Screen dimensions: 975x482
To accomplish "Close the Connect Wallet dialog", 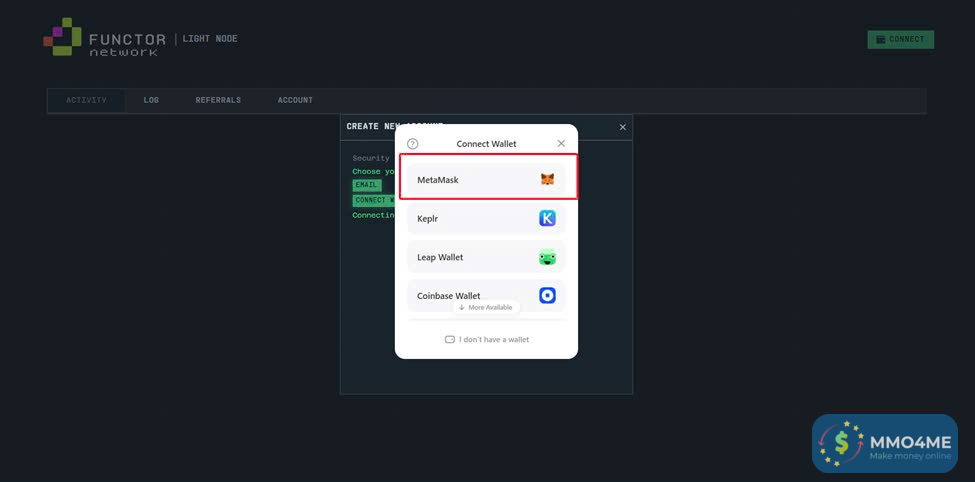I will 561,143.
